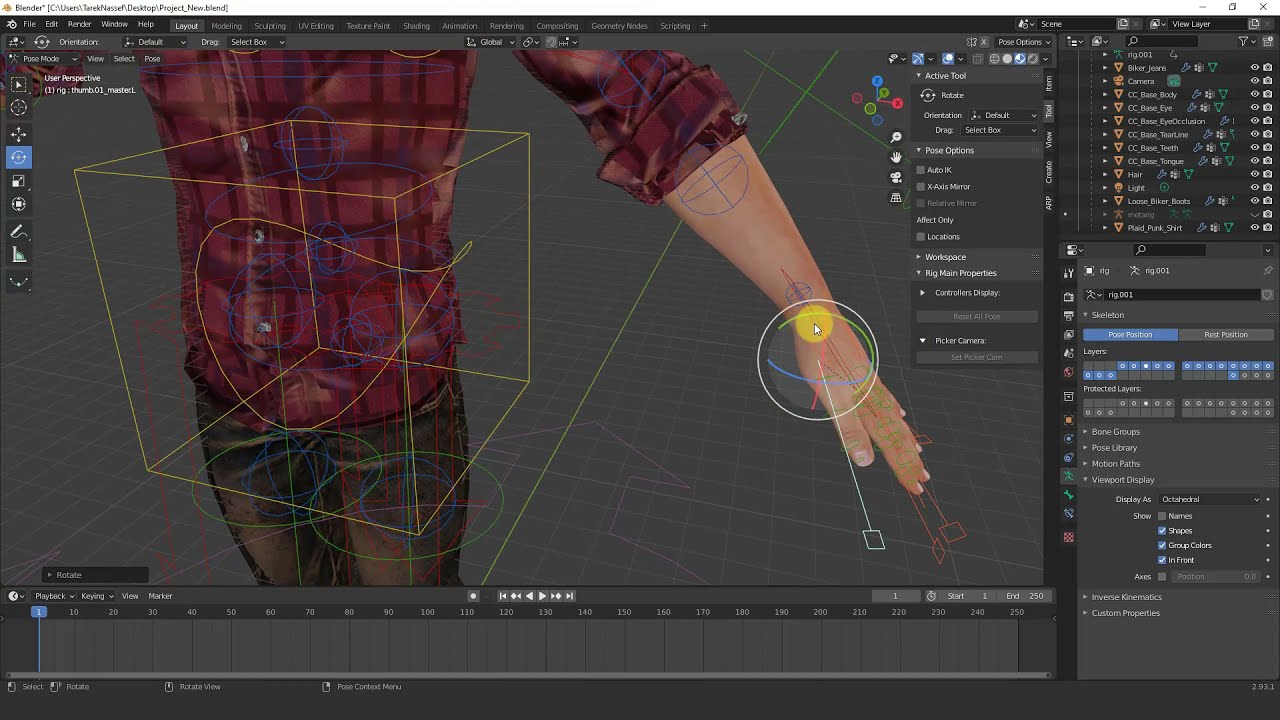The width and height of the screenshot is (1280, 720).
Task: Hide Biker_Jeans using its eye icon
Action: pyautogui.click(x=1255, y=68)
